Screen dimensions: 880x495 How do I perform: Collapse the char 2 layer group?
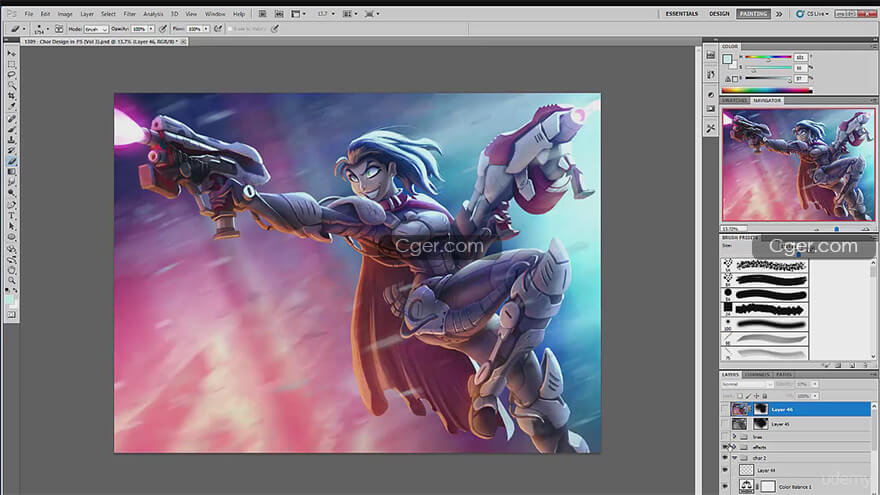point(734,458)
